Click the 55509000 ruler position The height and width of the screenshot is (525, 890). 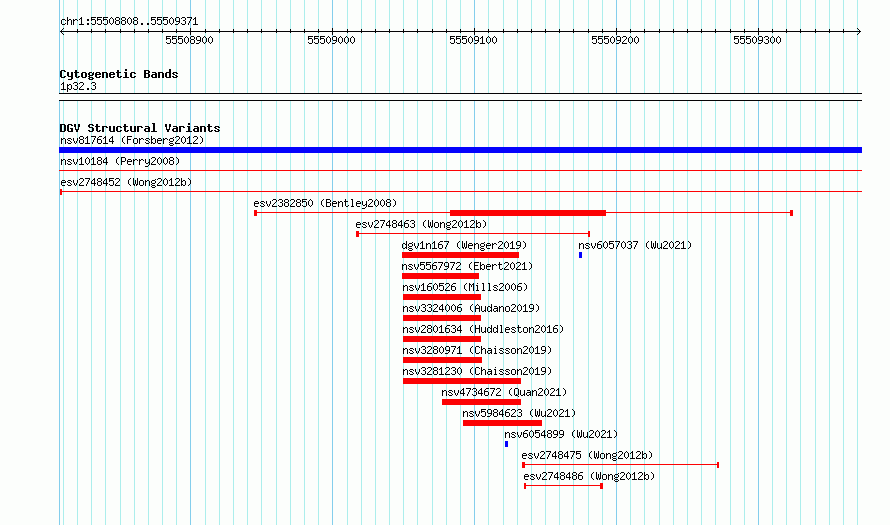(x=331, y=40)
